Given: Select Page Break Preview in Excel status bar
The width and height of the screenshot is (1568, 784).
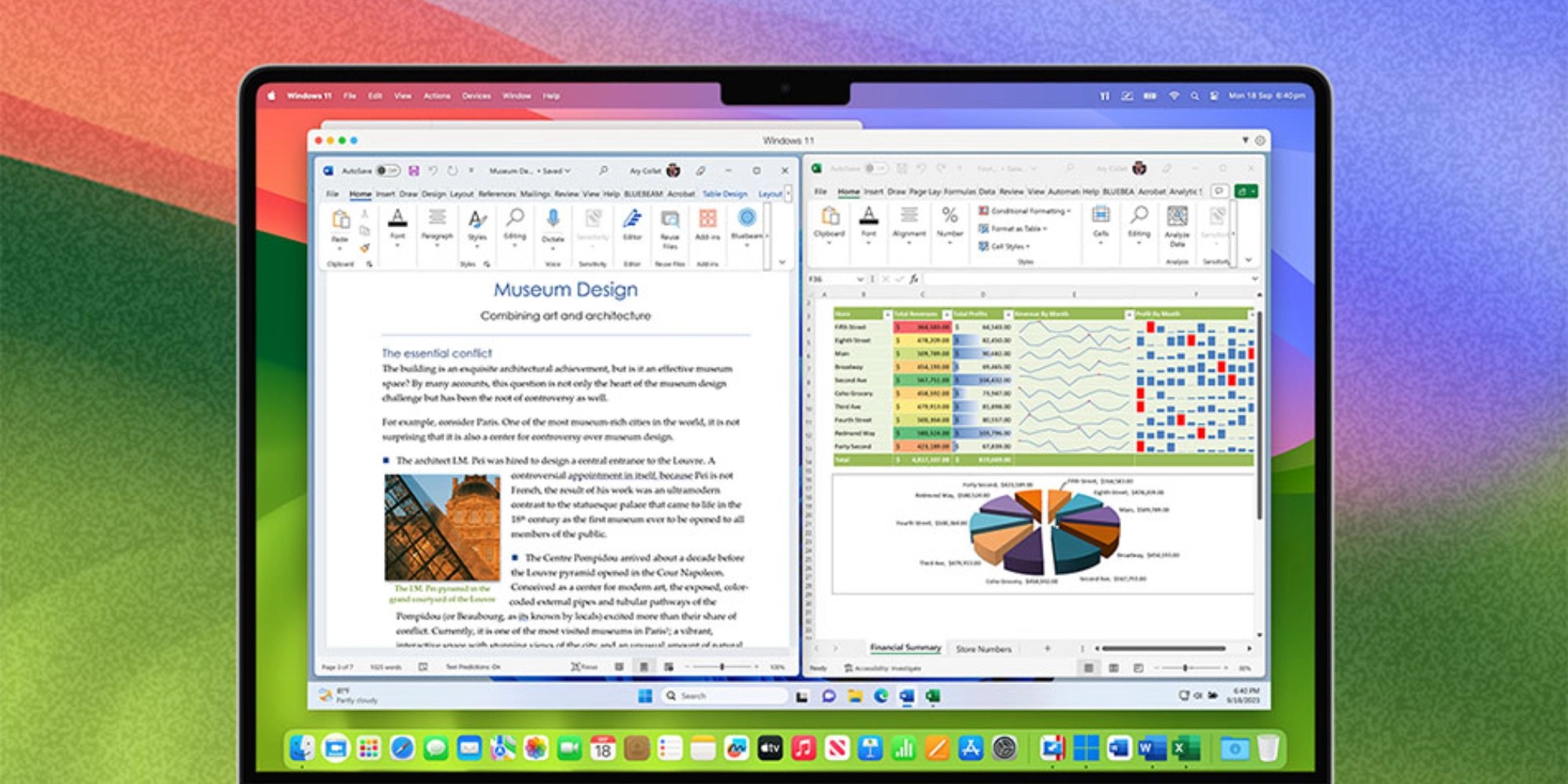Looking at the screenshot, I should coord(1138,668).
